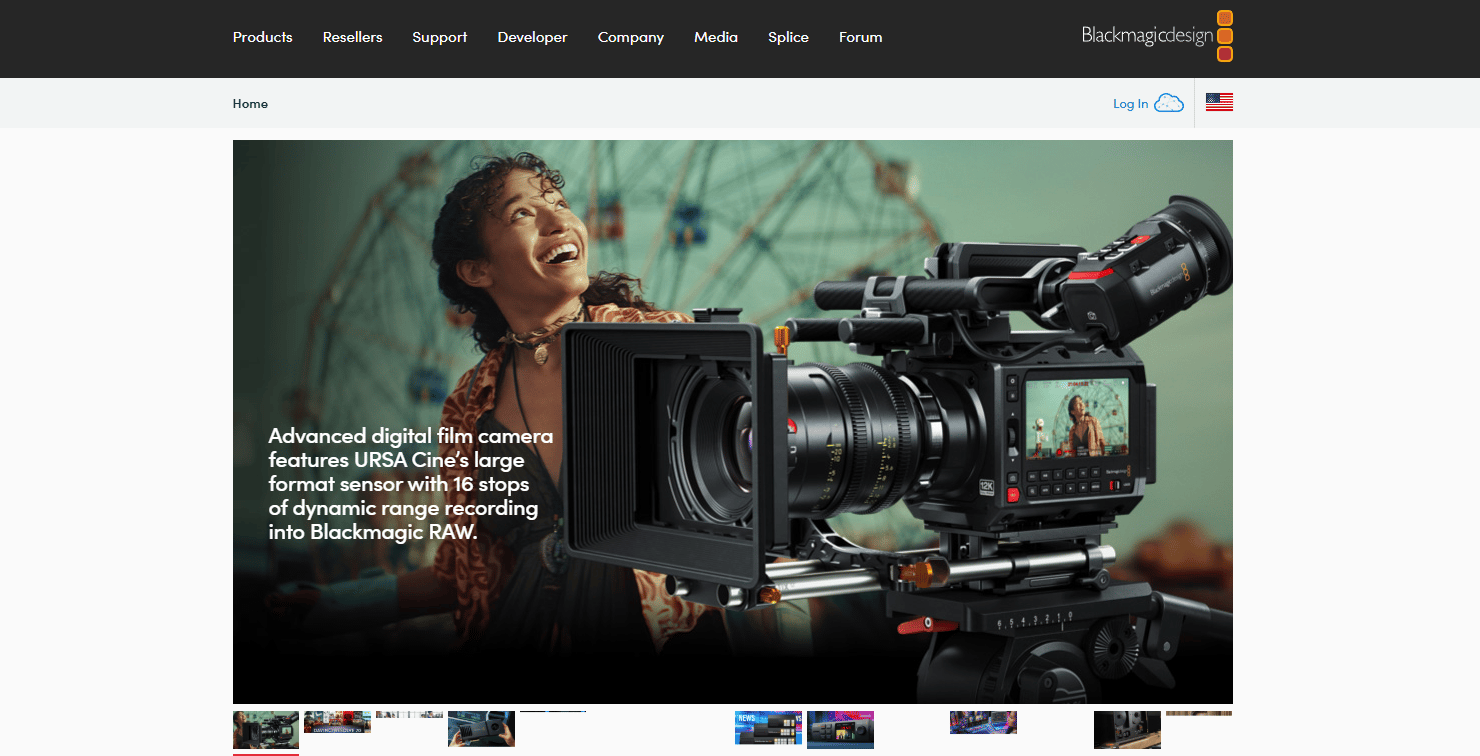
Task: Go to the Resellers page
Action: tap(353, 37)
